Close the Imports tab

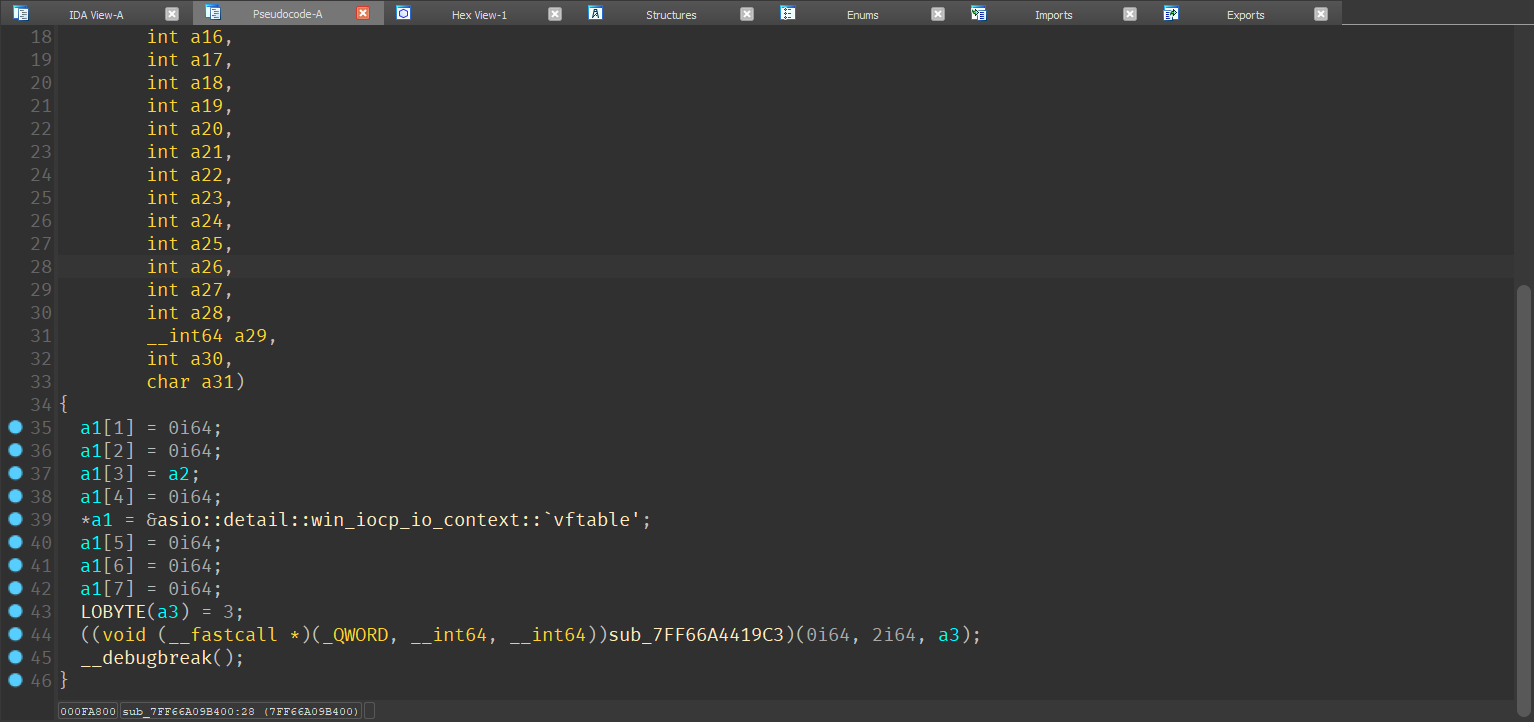[x=1130, y=14]
